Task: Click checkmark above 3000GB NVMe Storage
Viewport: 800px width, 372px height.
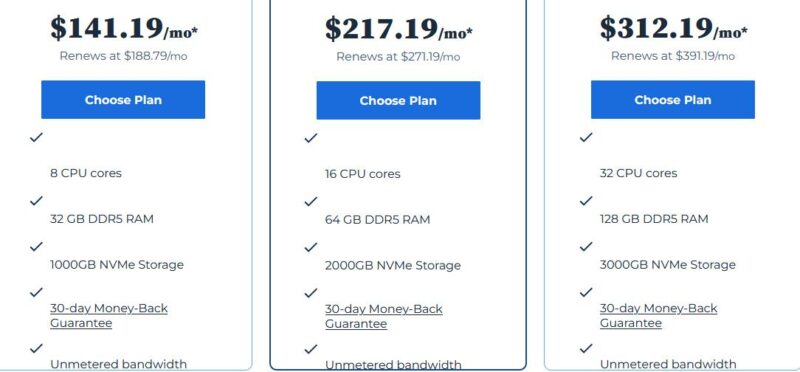Action: [586, 246]
